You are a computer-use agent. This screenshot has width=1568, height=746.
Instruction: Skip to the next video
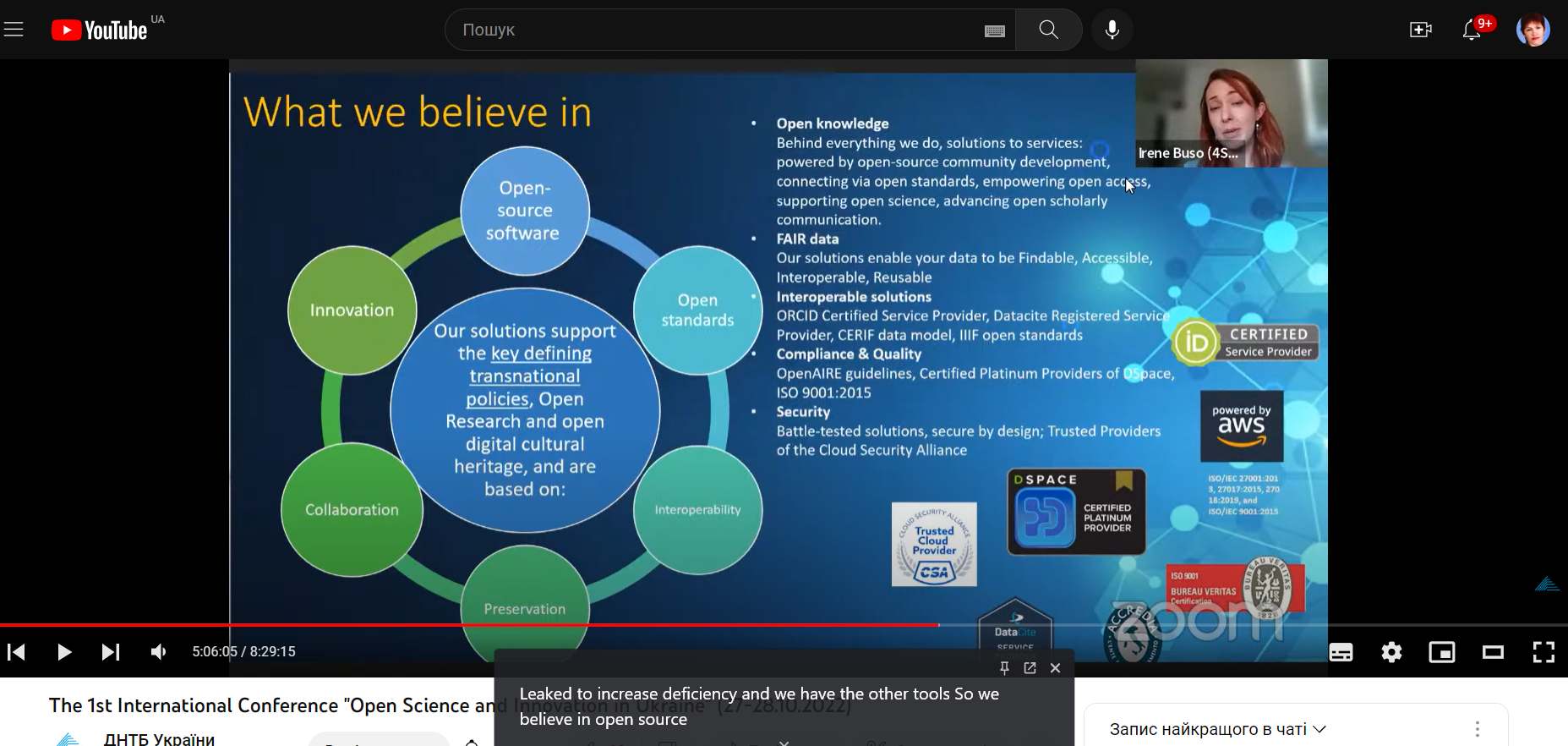(x=111, y=651)
